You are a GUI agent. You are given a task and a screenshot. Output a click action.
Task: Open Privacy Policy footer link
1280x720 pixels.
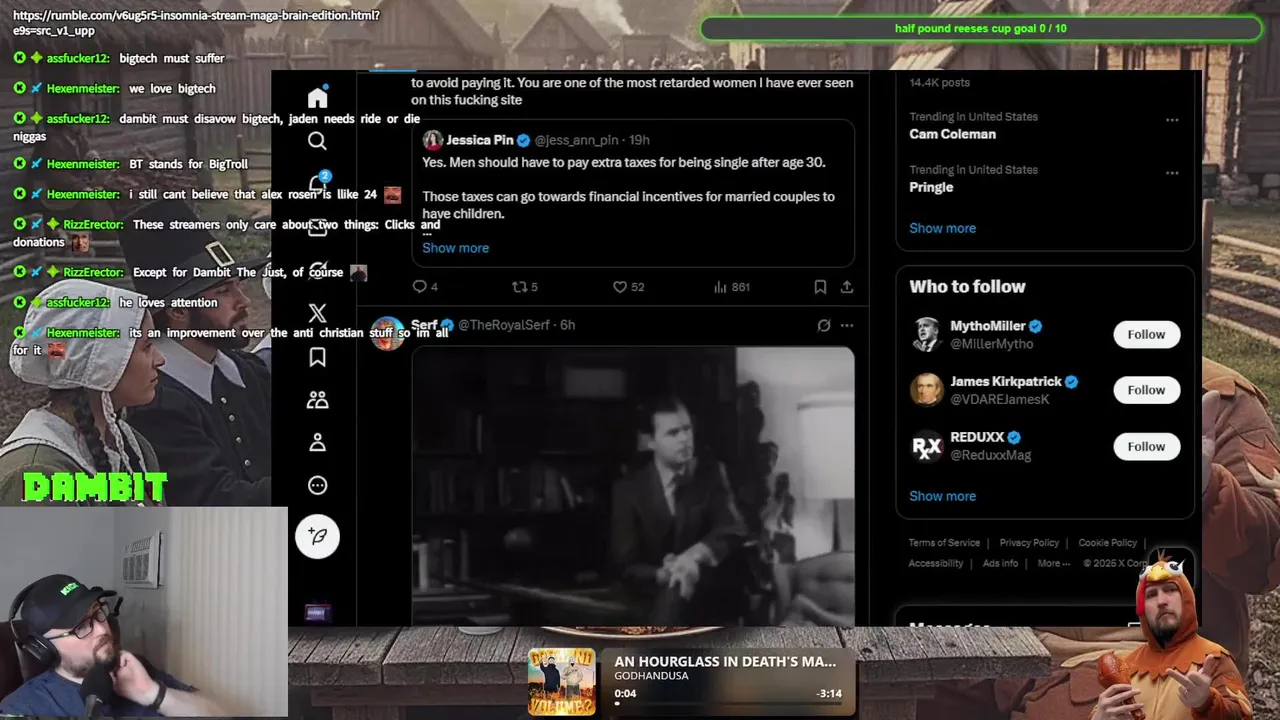(x=1029, y=543)
